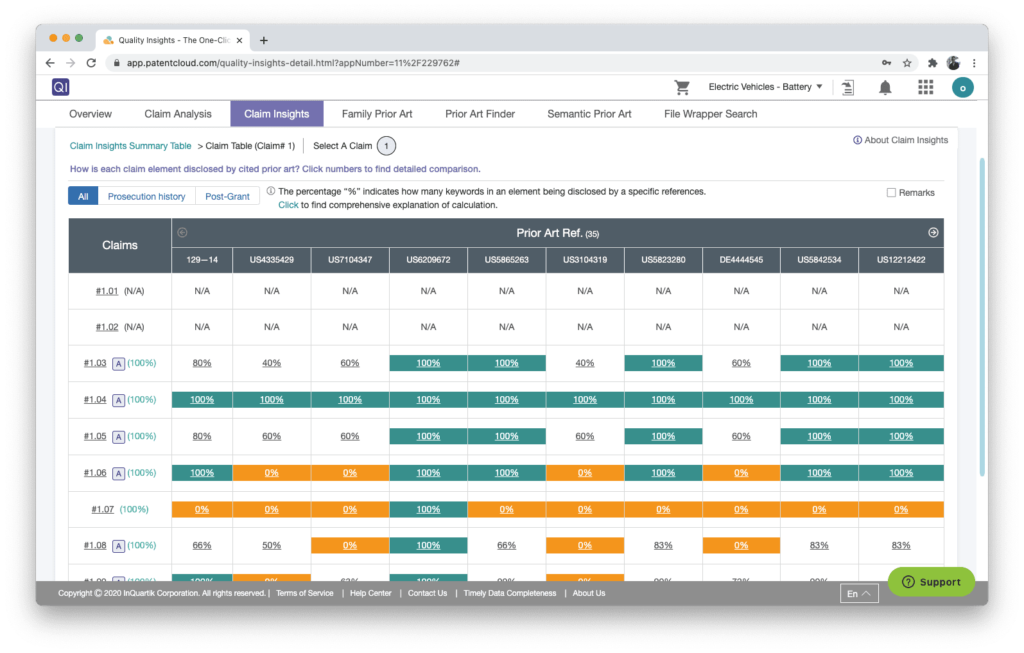
Task: Open the apps grid icon in the toolbar
Action: 923,87
